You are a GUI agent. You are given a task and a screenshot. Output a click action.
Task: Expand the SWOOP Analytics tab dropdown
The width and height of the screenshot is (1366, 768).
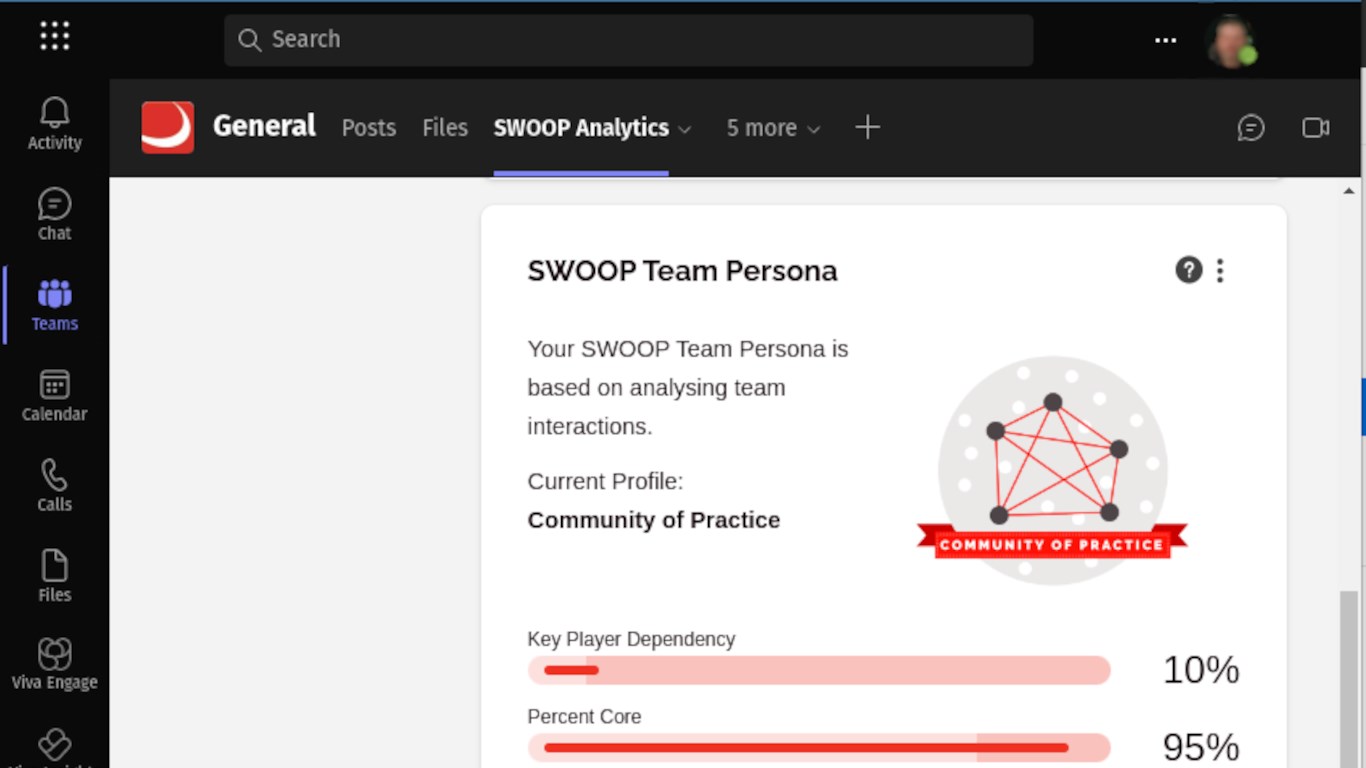pos(685,129)
